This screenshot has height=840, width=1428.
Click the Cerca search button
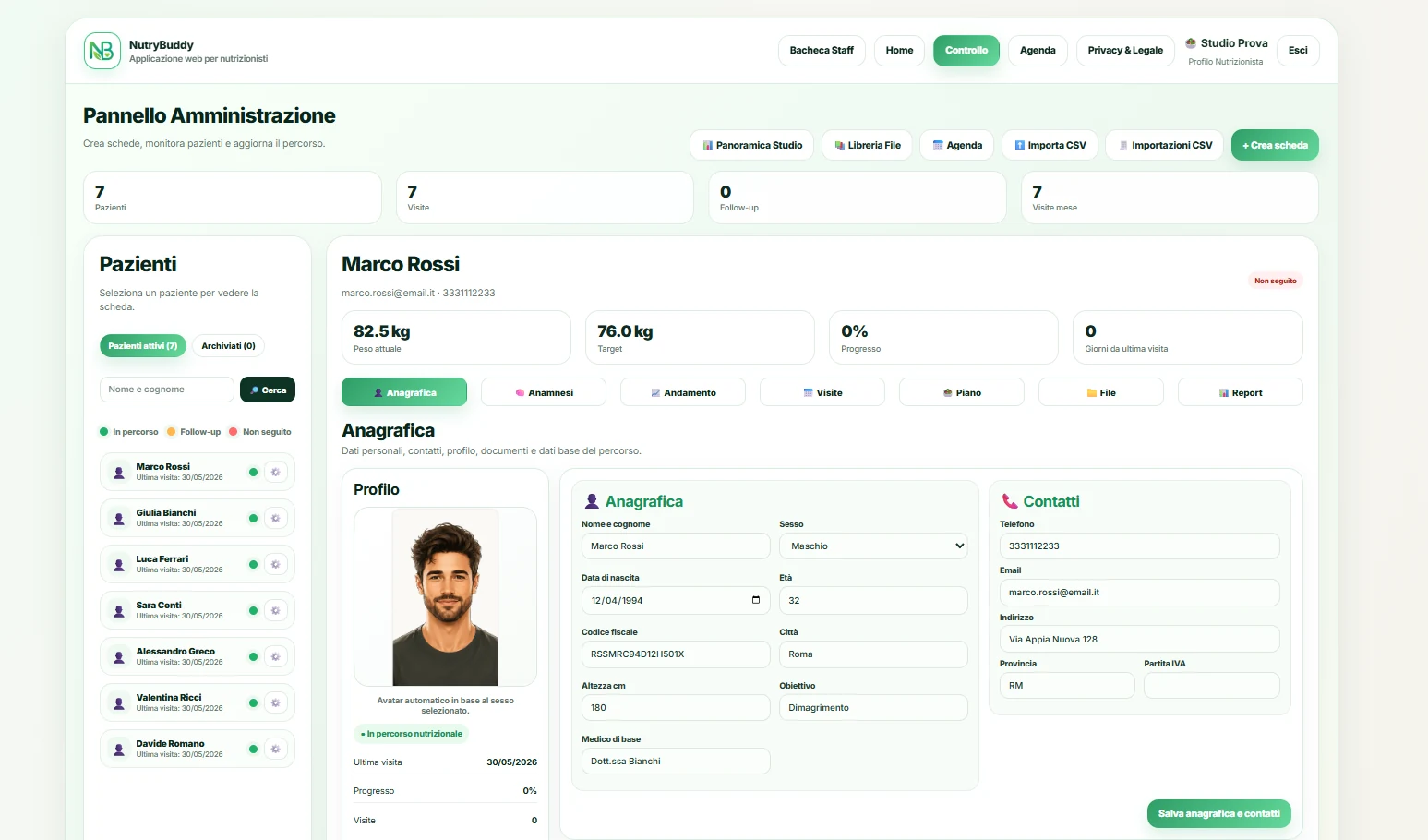tap(268, 390)
